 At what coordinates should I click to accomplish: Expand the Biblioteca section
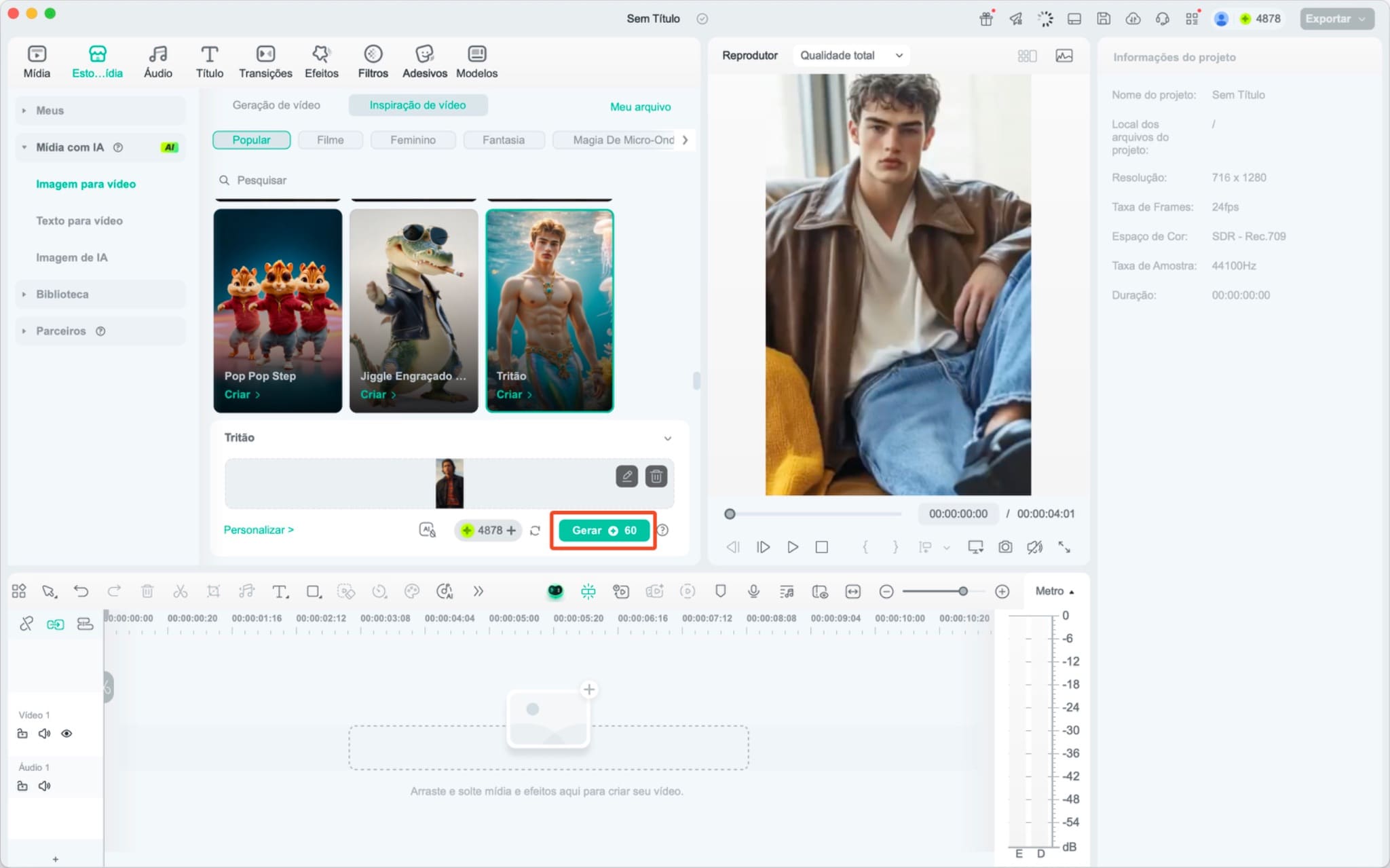100,294
